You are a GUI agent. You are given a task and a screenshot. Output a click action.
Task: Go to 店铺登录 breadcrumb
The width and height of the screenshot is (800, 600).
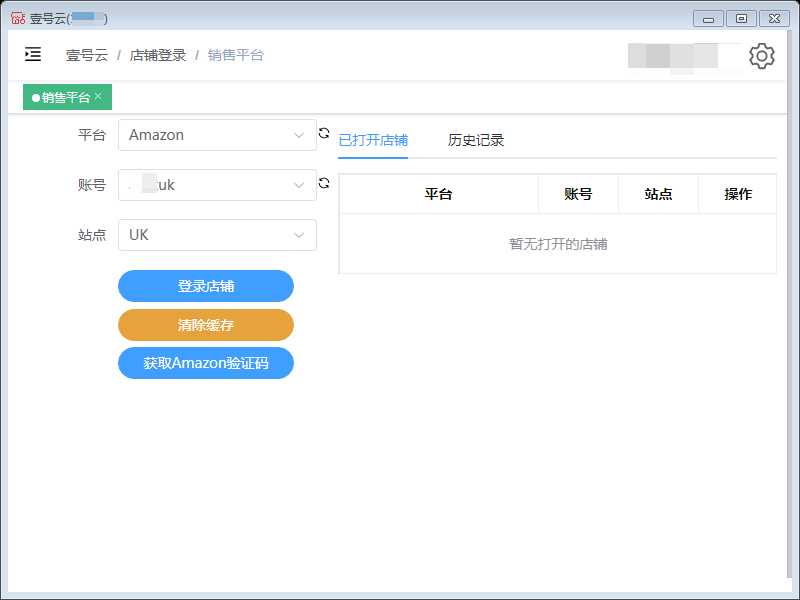coord(158,55)
